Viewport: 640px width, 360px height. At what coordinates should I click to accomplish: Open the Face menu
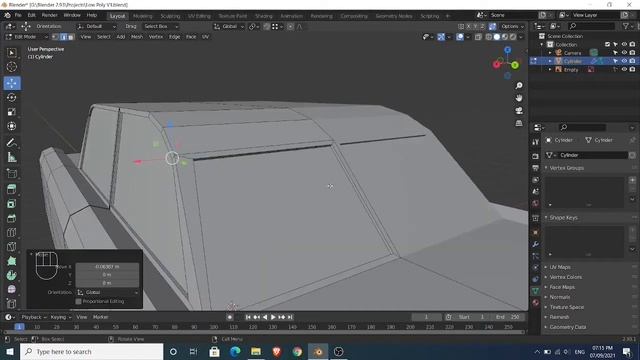191,37
